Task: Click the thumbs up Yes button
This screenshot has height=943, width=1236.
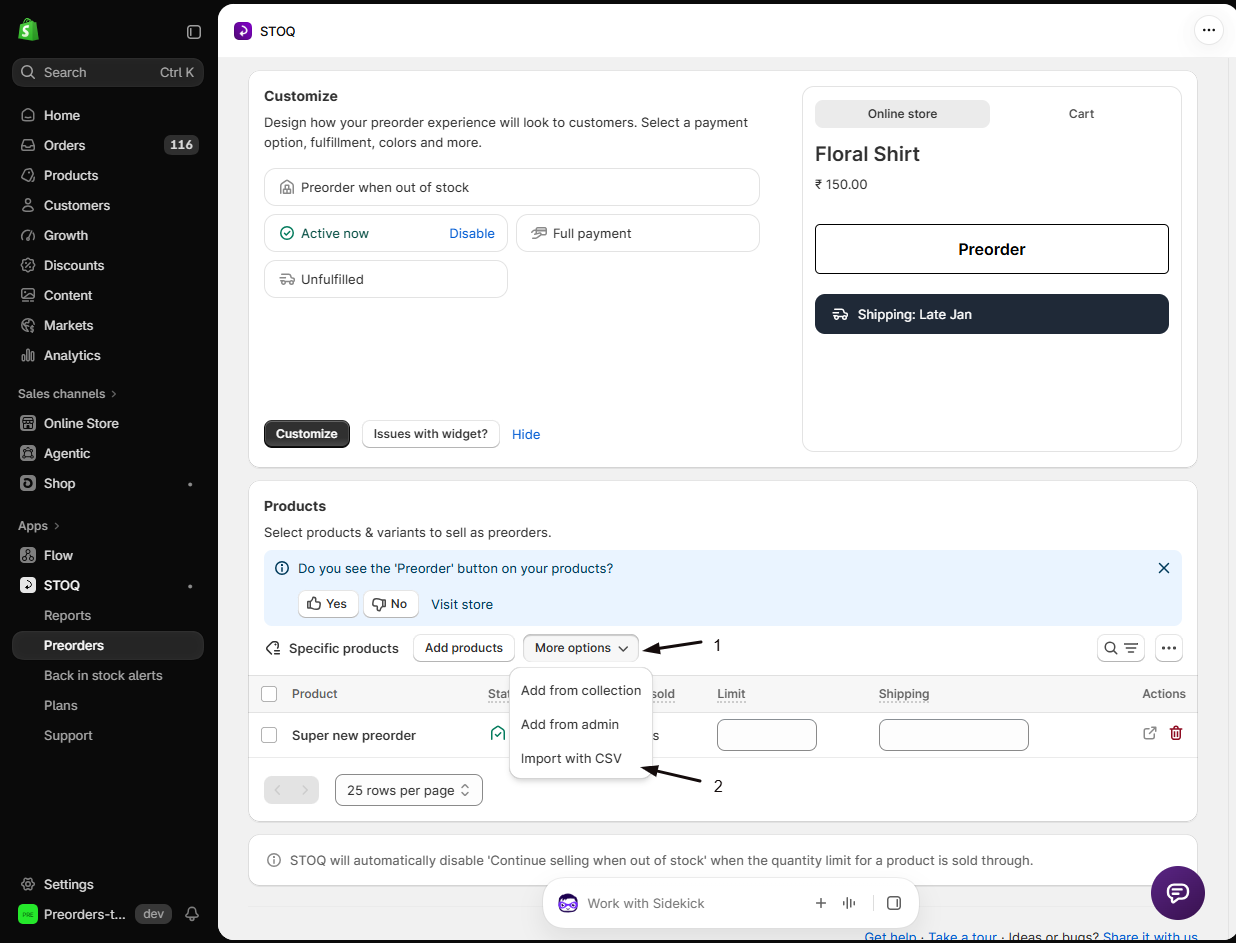Action: pos(328,604)
